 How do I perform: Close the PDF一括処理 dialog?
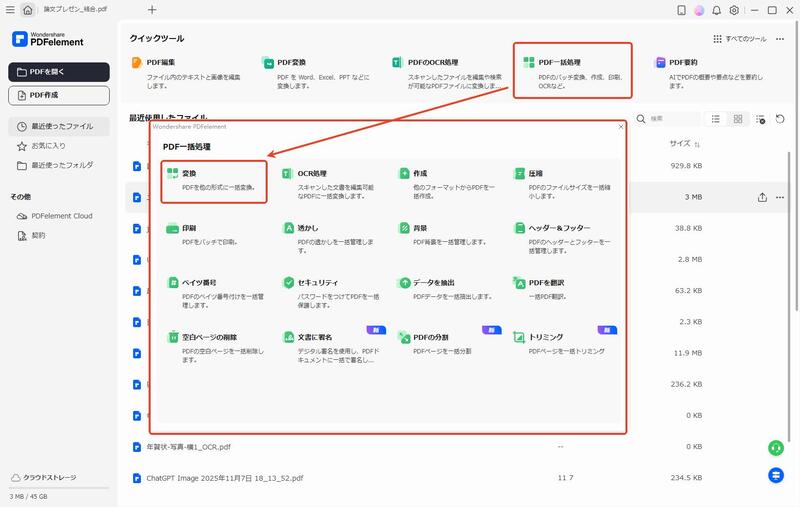coord(621,126)
